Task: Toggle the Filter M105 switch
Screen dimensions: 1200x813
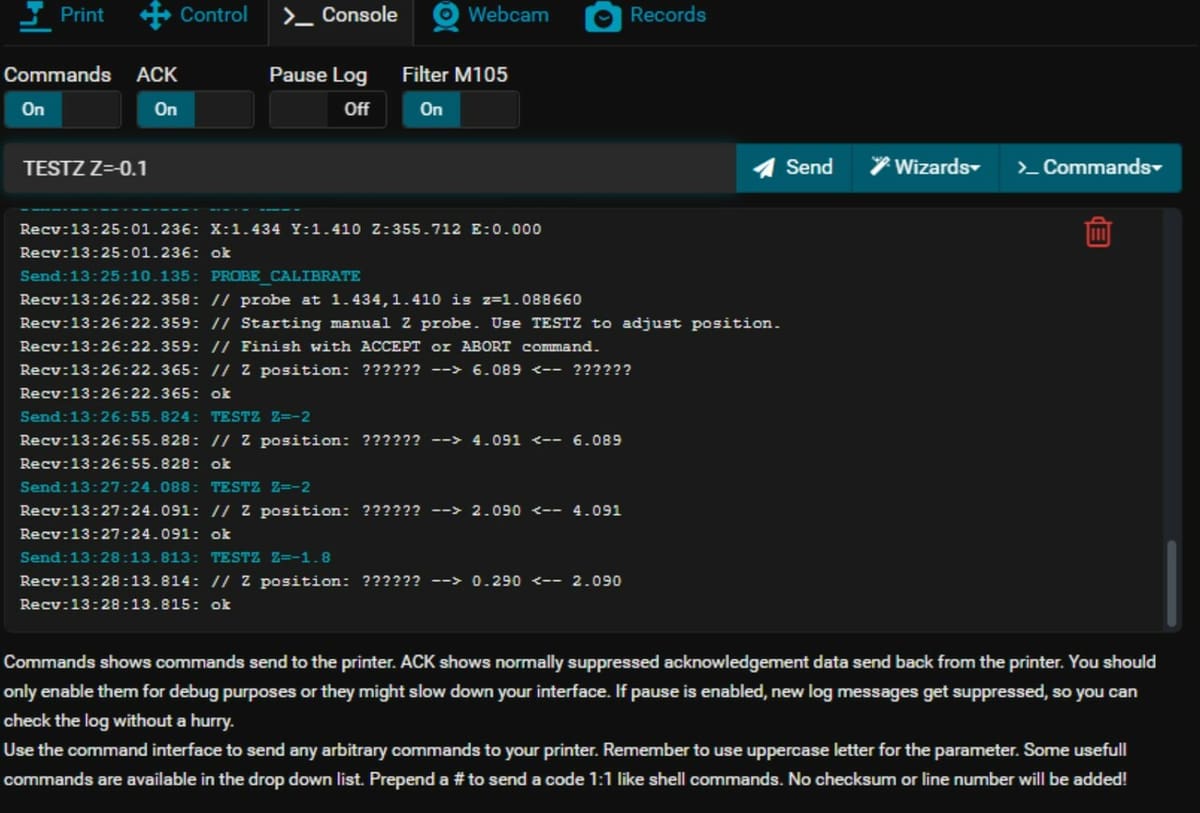Action: click(x=461, y=109)
